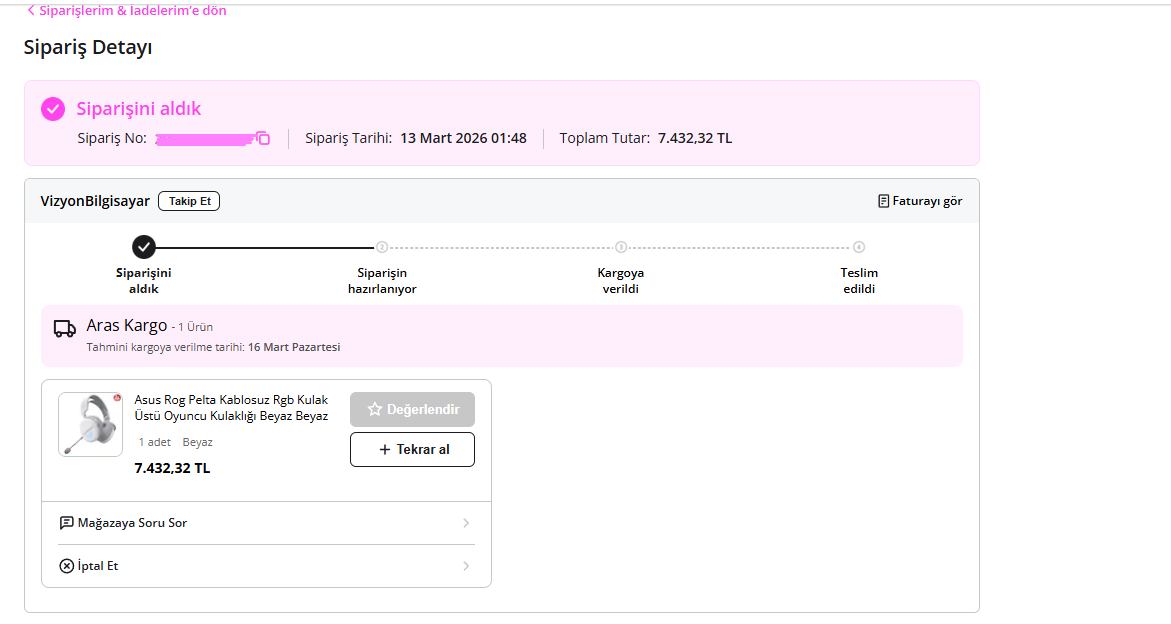Rate the product with Değerlendir button

tap(412, 410)
